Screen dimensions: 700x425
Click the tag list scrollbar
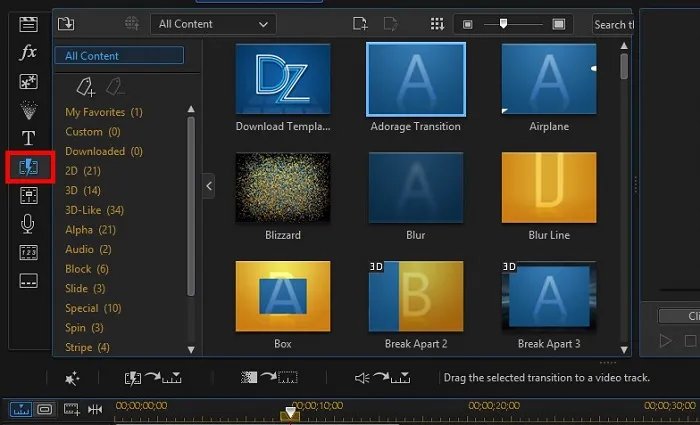click(x=191, y=206)
